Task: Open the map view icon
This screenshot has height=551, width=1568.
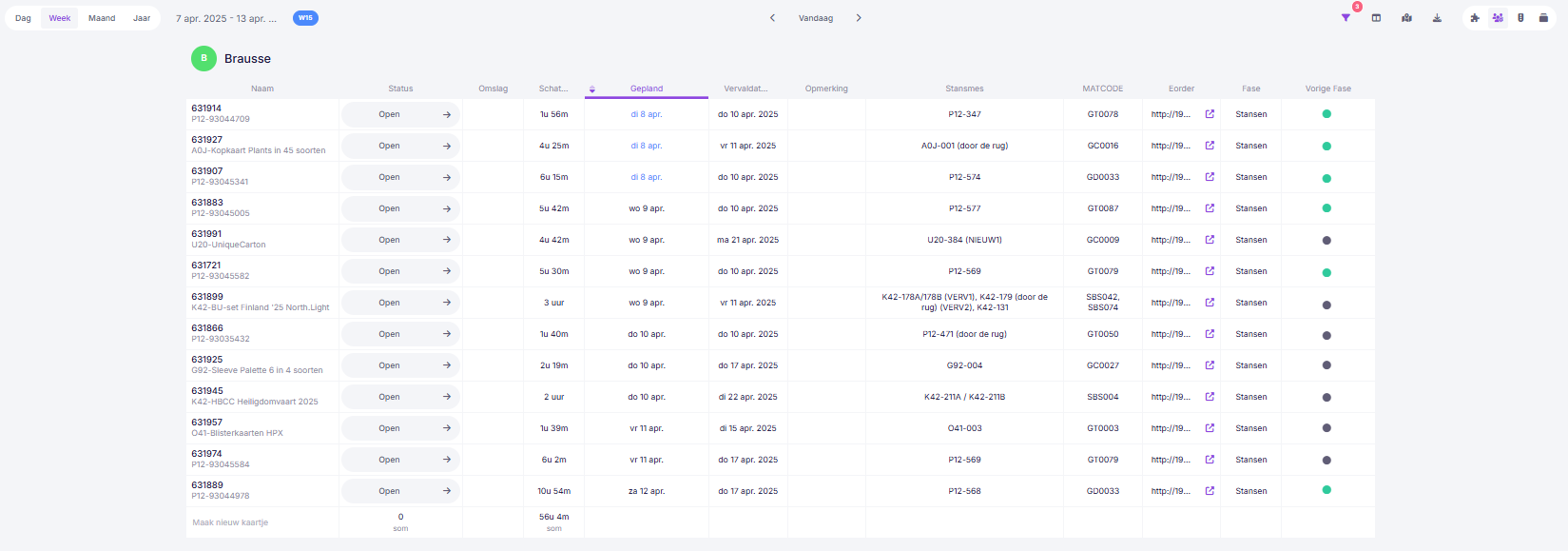Action: coord(1406,18)
